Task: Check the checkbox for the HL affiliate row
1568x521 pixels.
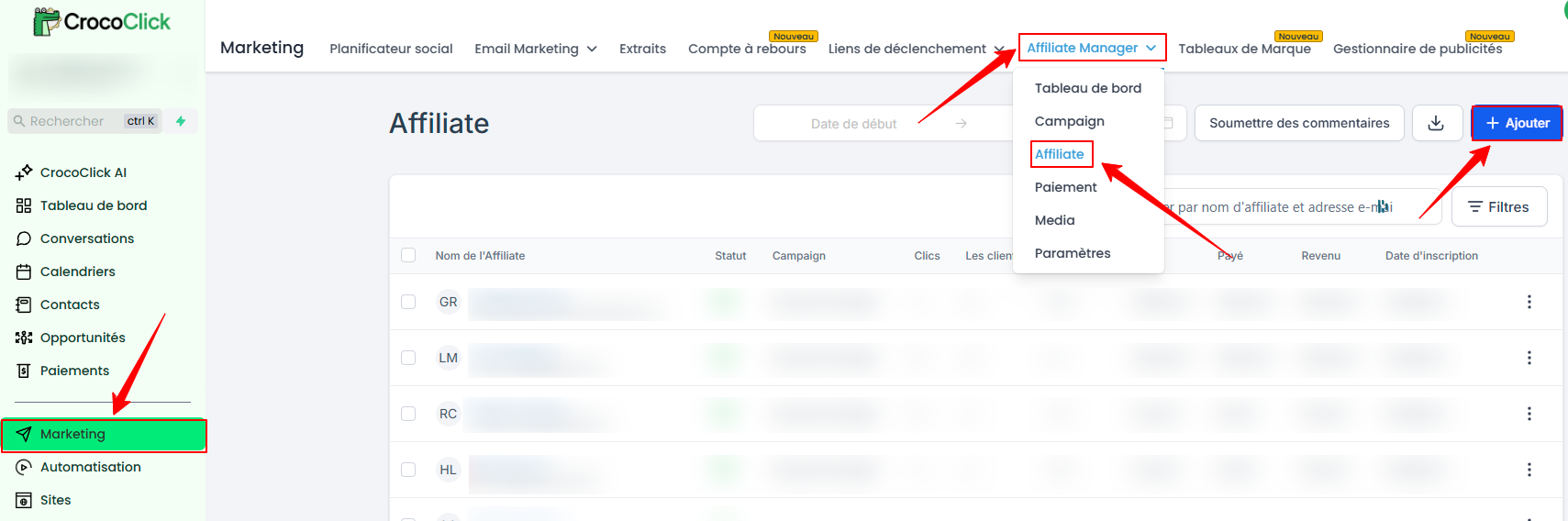Action: coord(408,470)
